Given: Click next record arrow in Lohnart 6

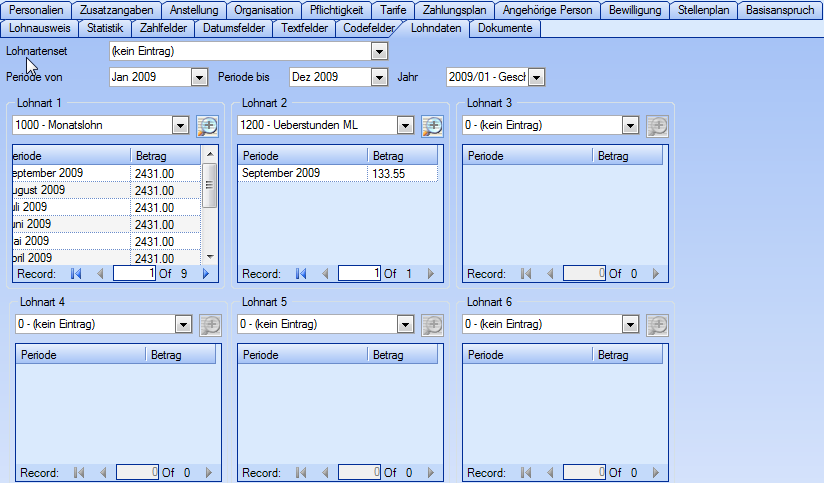Looking at the screenshot, I should pyautogui.click(x=656, y=472).
